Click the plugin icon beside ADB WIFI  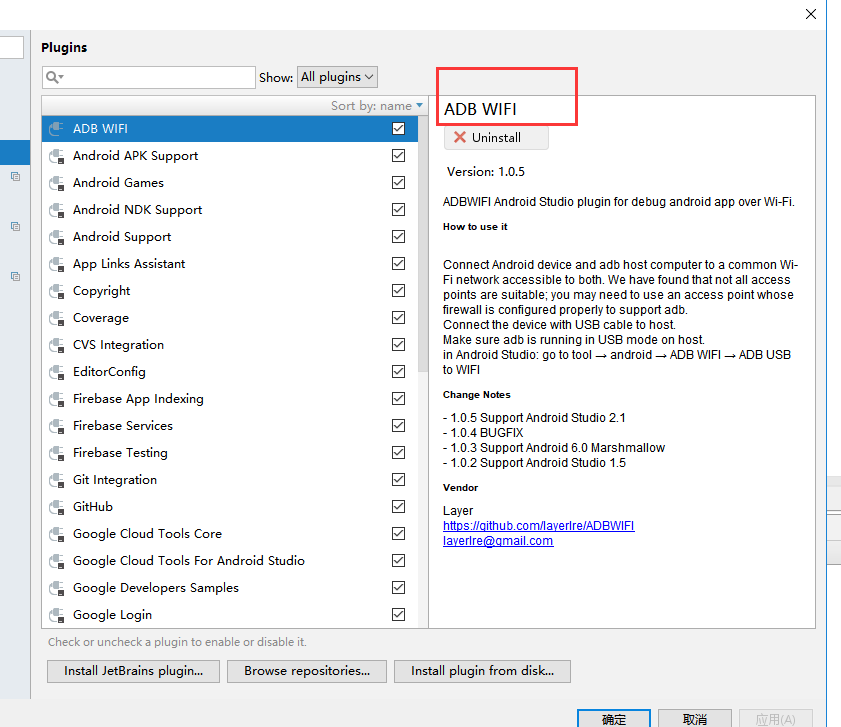[56, 129]
